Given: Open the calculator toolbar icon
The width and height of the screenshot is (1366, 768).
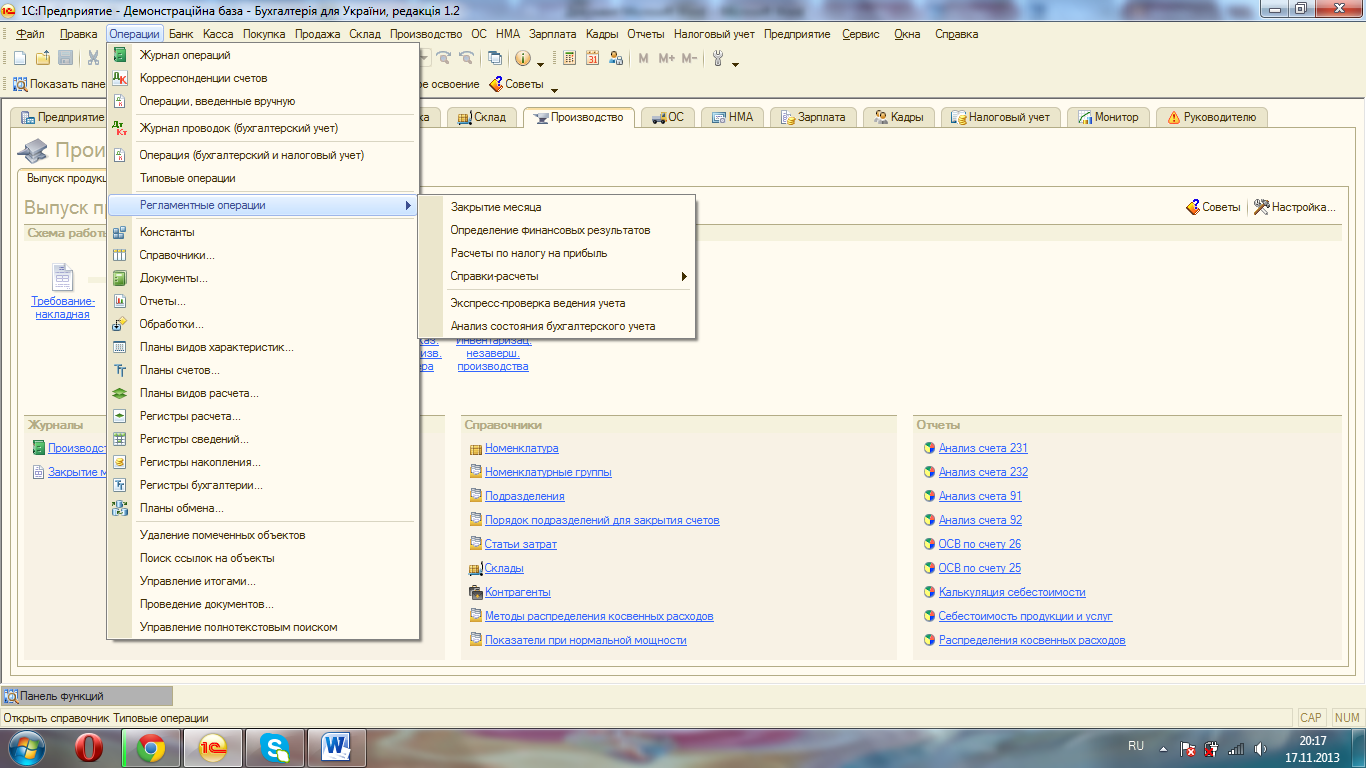Looking at the screenshot, I should pos(569,58).
